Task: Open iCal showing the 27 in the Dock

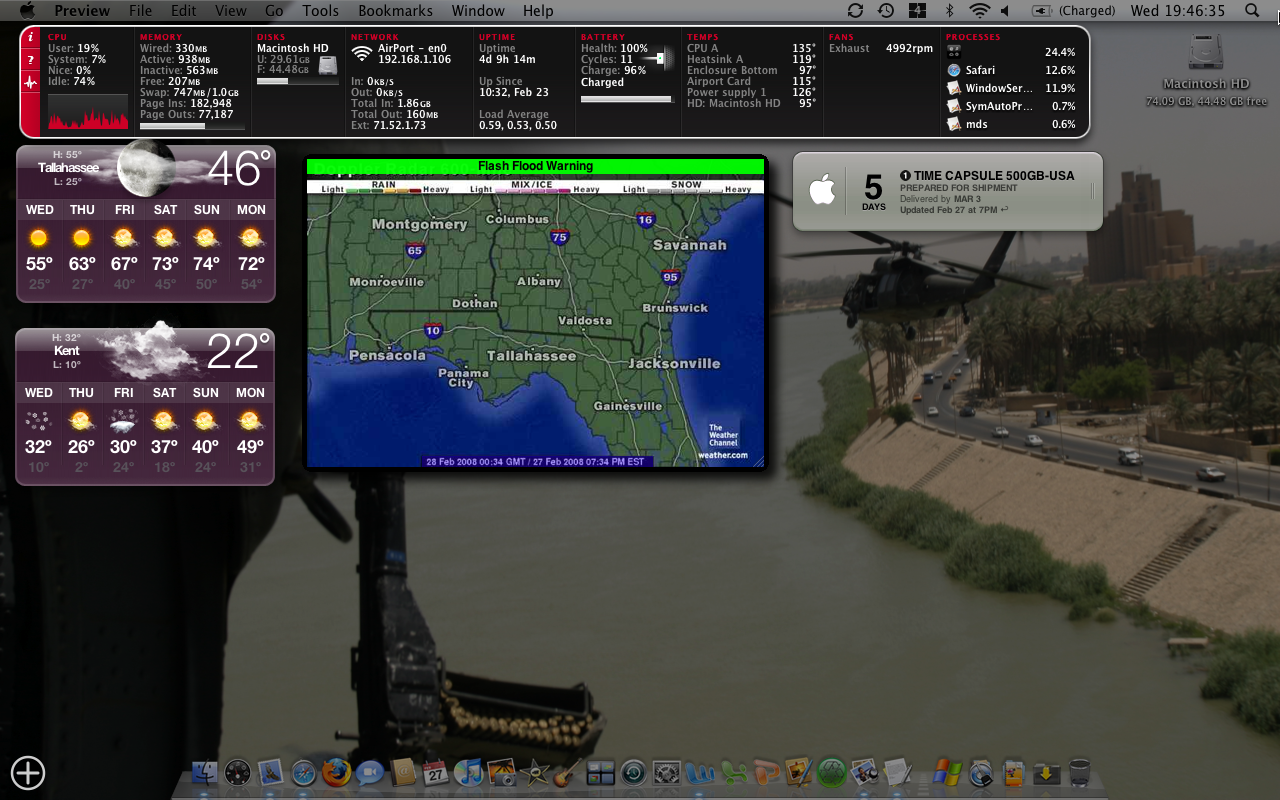Action: pyautogui.click(x=434, y=772)
